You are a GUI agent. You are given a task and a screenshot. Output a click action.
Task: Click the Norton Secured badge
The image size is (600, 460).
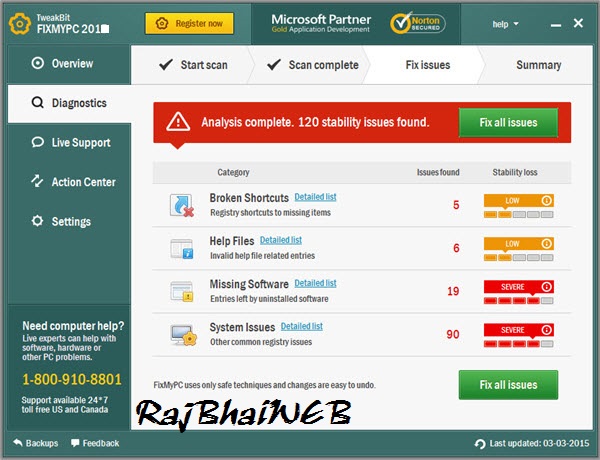[417, 23]
